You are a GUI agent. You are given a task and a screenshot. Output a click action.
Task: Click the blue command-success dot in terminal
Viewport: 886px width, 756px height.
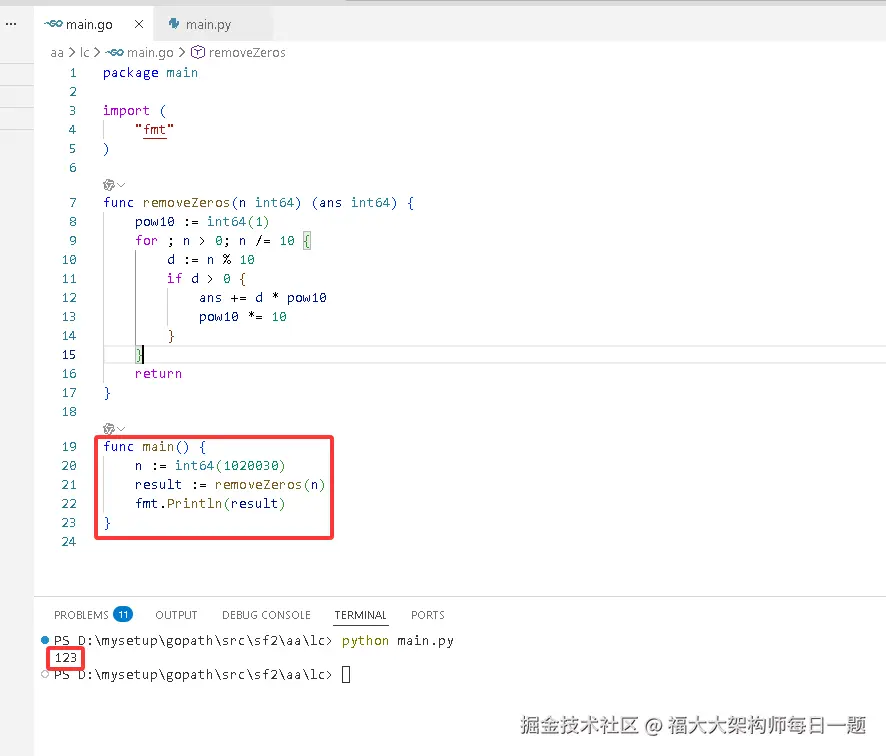[x=45, y=640]
